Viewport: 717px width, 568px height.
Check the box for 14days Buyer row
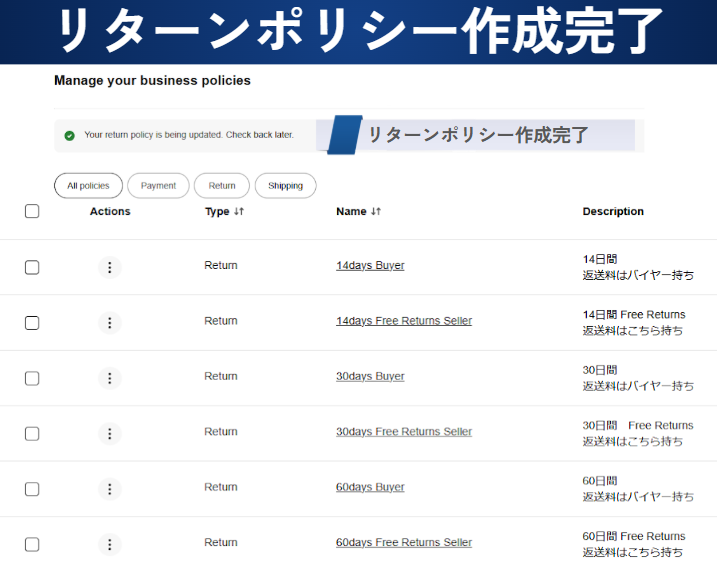[32, 267]
